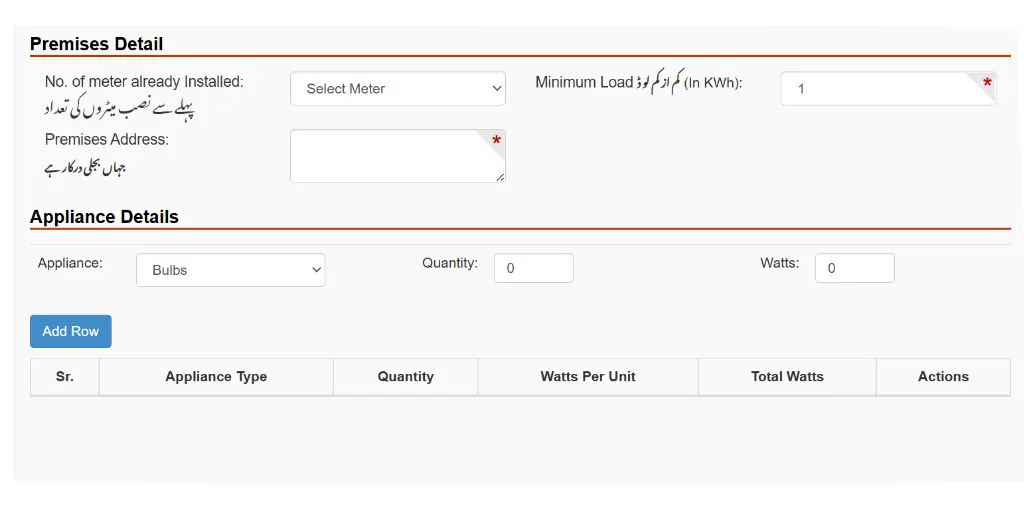Click the Minimum Load input field

click(x=888, y=88)
